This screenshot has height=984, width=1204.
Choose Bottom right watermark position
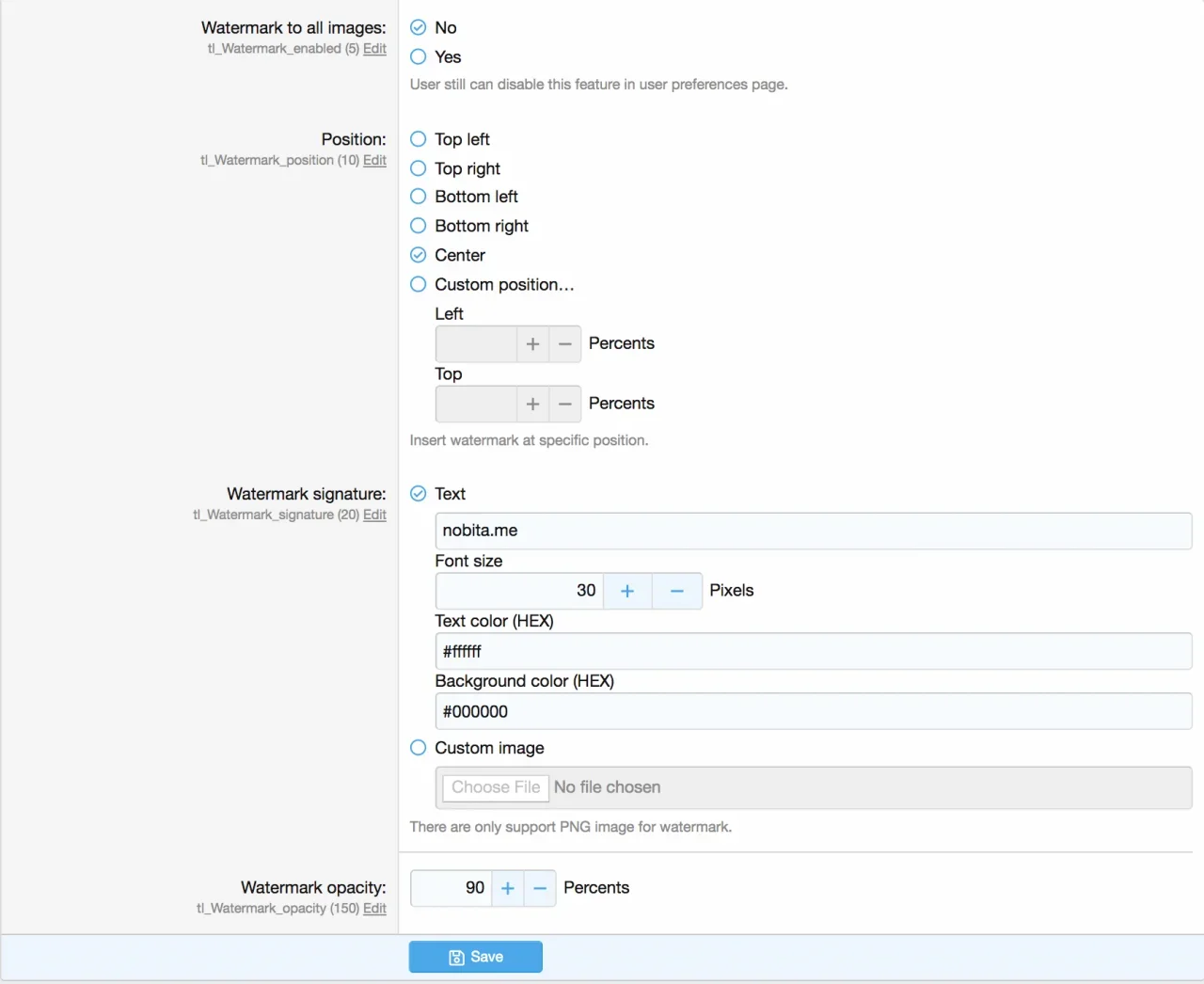coord(419,226)
